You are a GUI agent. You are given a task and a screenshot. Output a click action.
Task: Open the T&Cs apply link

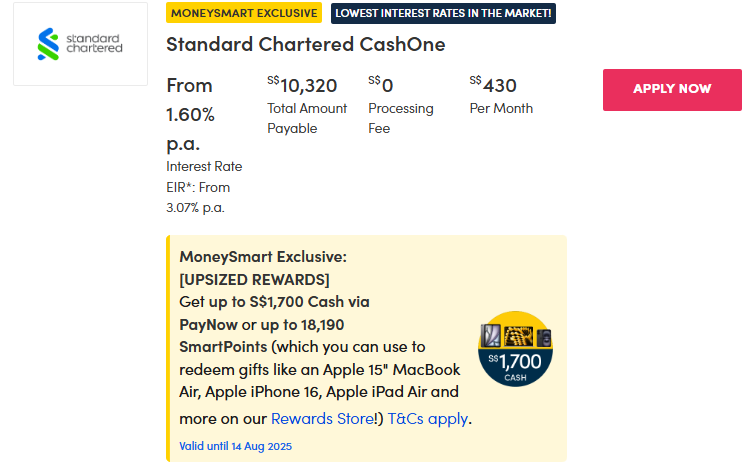point(428,418)
